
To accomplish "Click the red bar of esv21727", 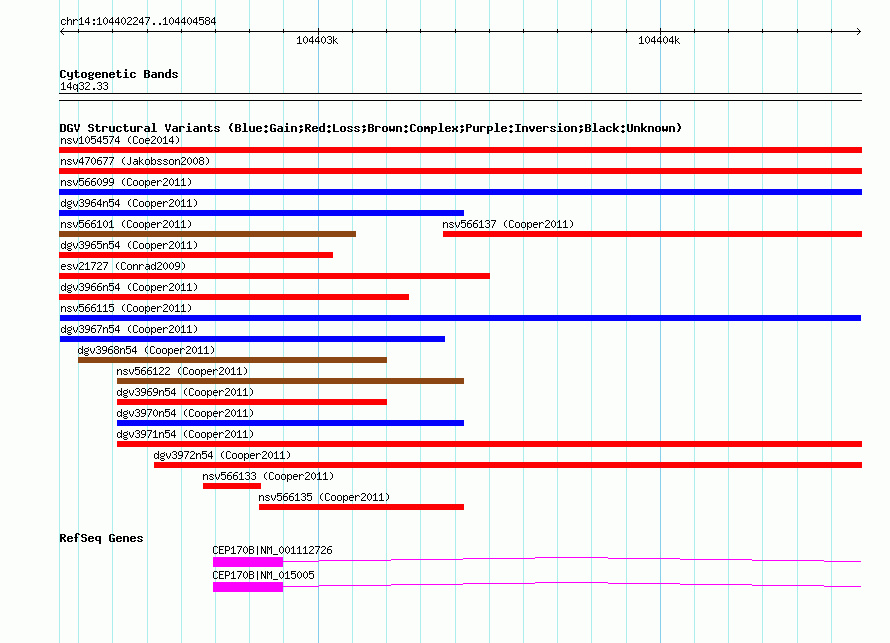I will pyautogui.click(x=274, y=276).
